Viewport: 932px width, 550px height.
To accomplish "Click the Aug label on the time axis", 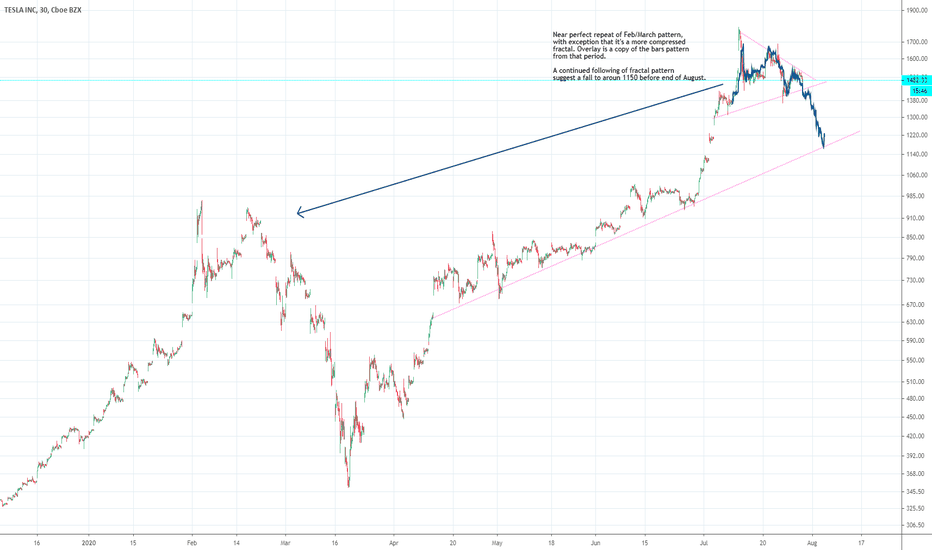I will 813,543.
